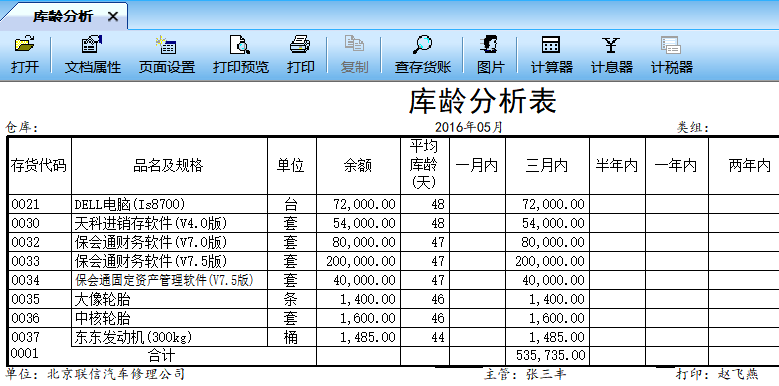Select inventory code 0033 cell

pos(39,261)
